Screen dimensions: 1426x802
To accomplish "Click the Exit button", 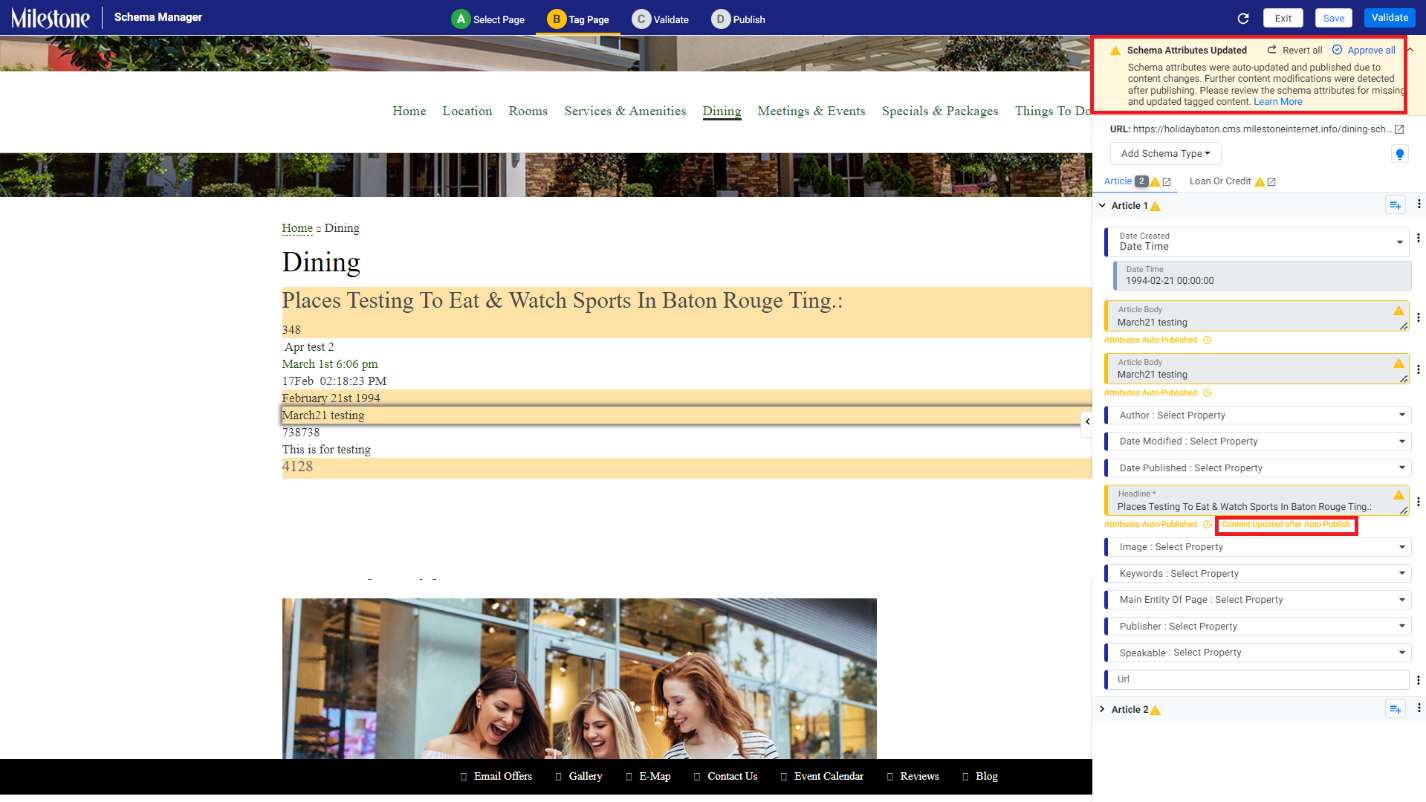I will click(1283, 18).
